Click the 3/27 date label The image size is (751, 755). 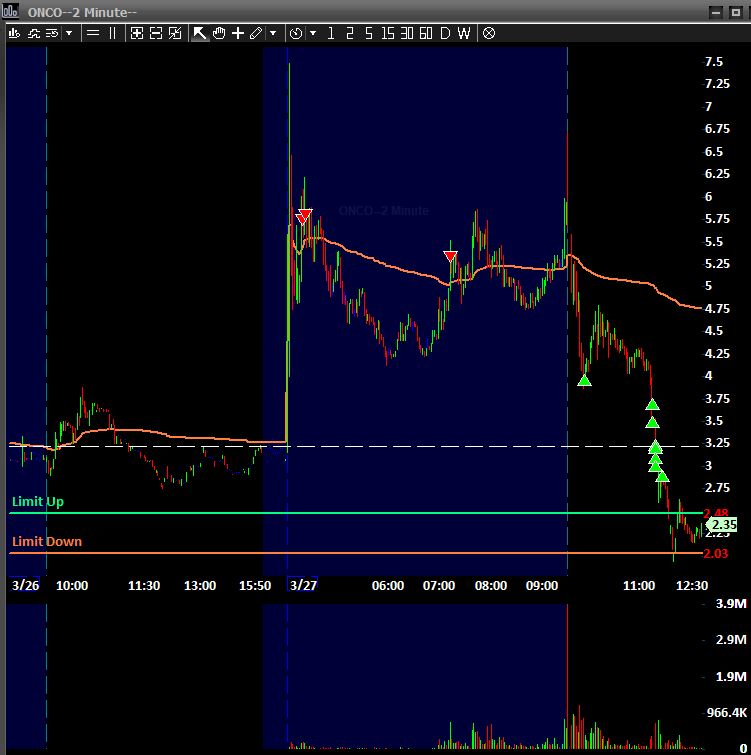click(303, 585)
